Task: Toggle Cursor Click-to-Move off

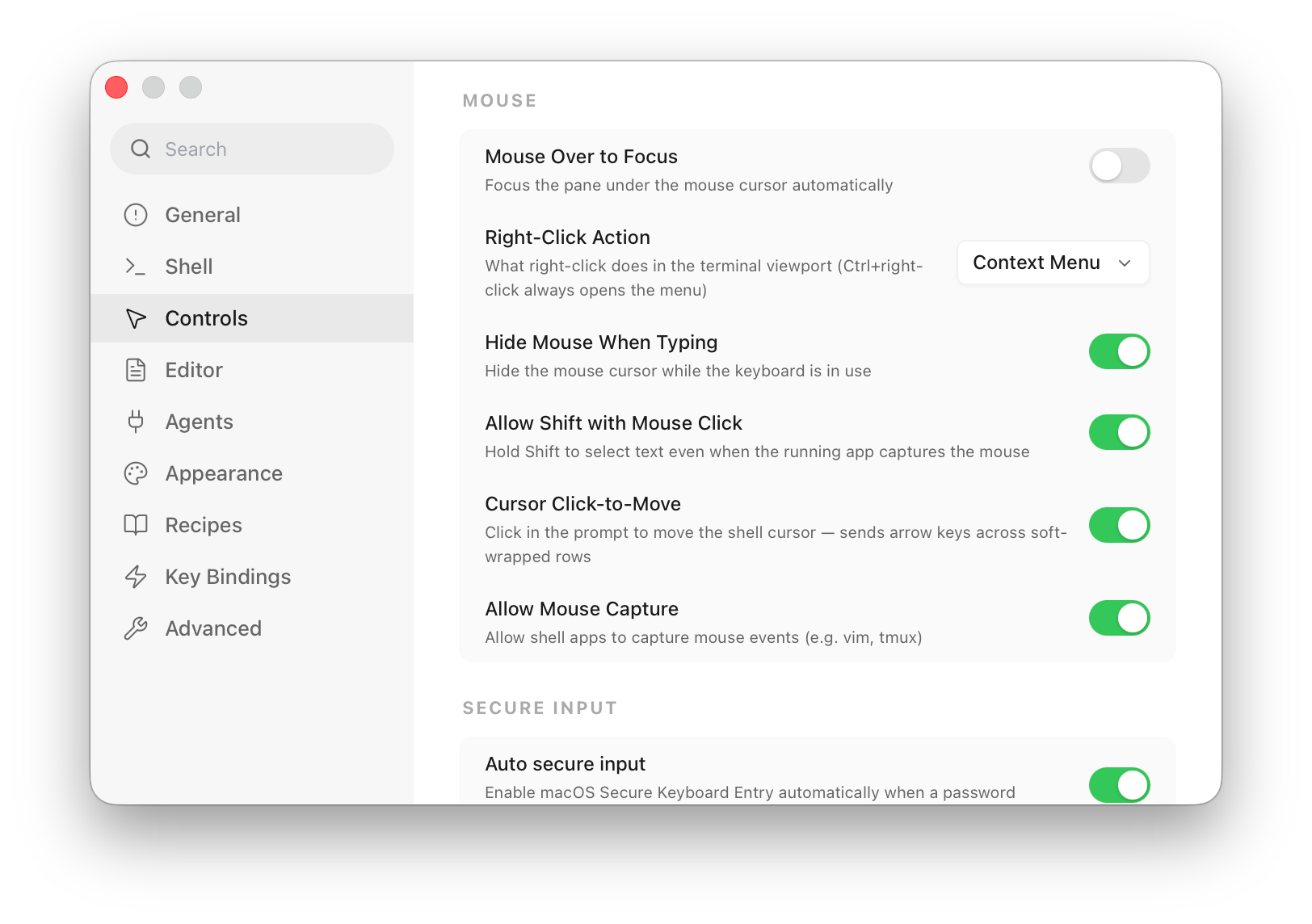Action: coord(1119,525)
